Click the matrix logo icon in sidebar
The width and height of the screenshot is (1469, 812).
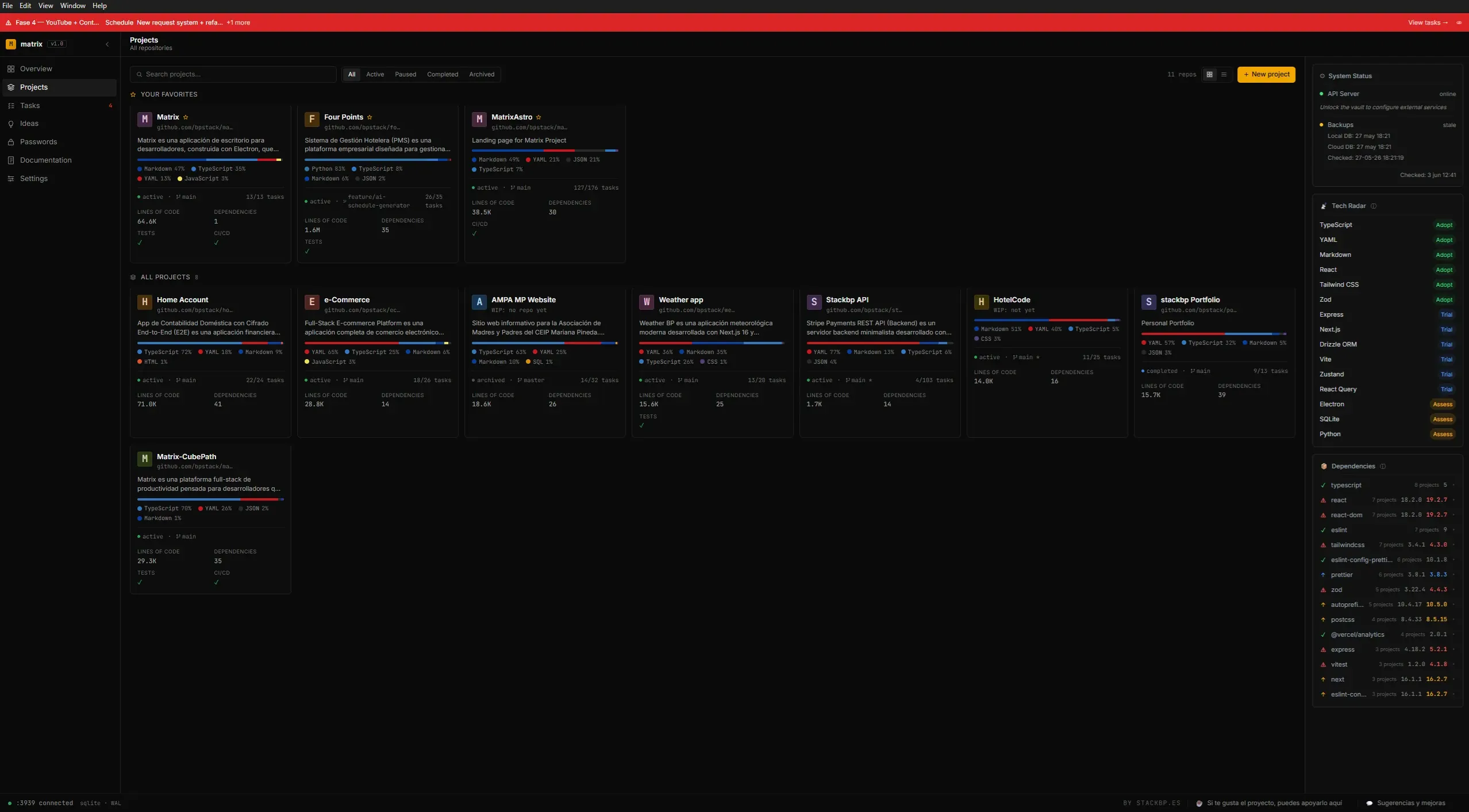coord(11,44)
